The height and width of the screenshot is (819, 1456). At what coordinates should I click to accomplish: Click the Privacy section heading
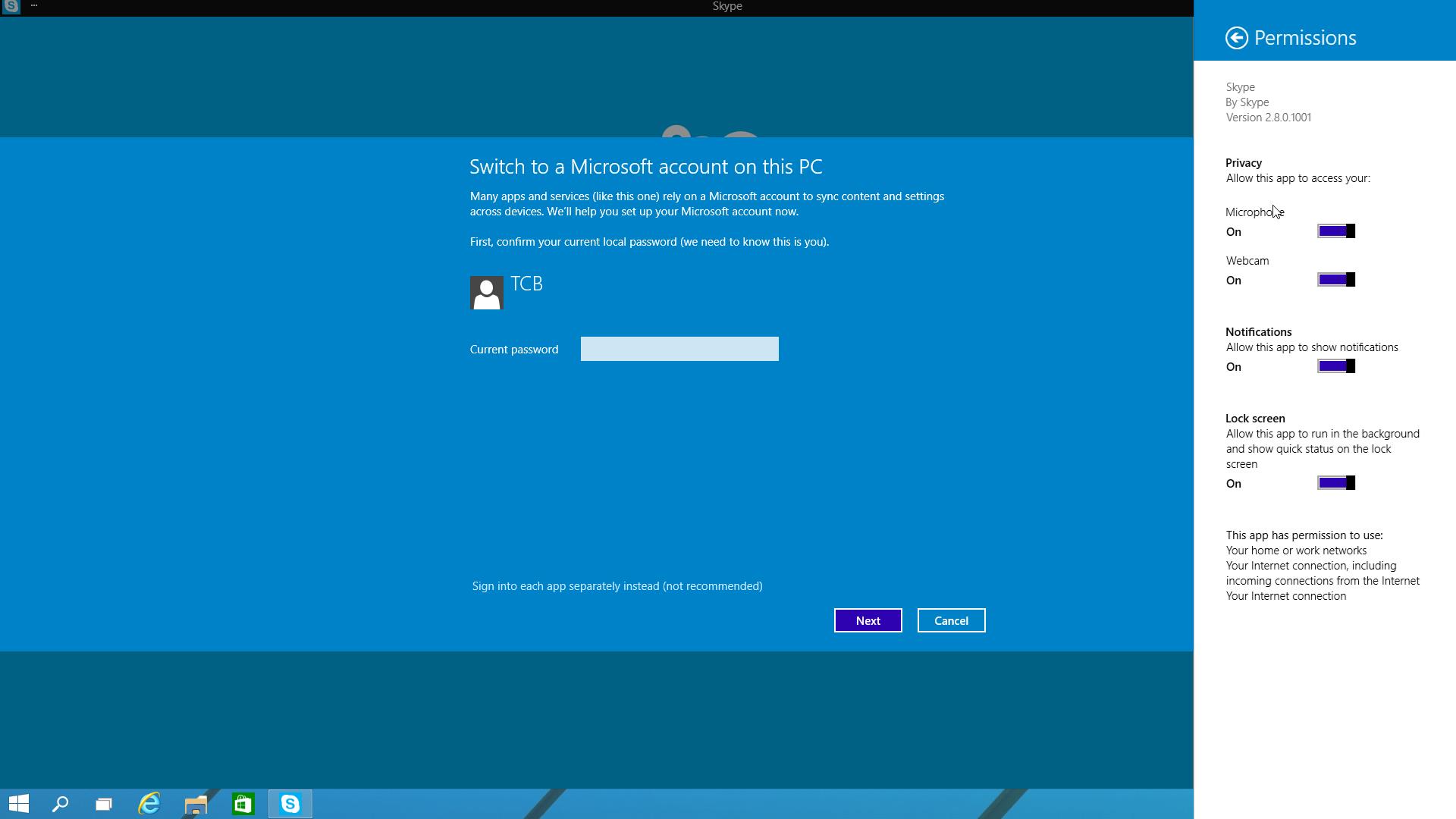[x=1244, y=163]
